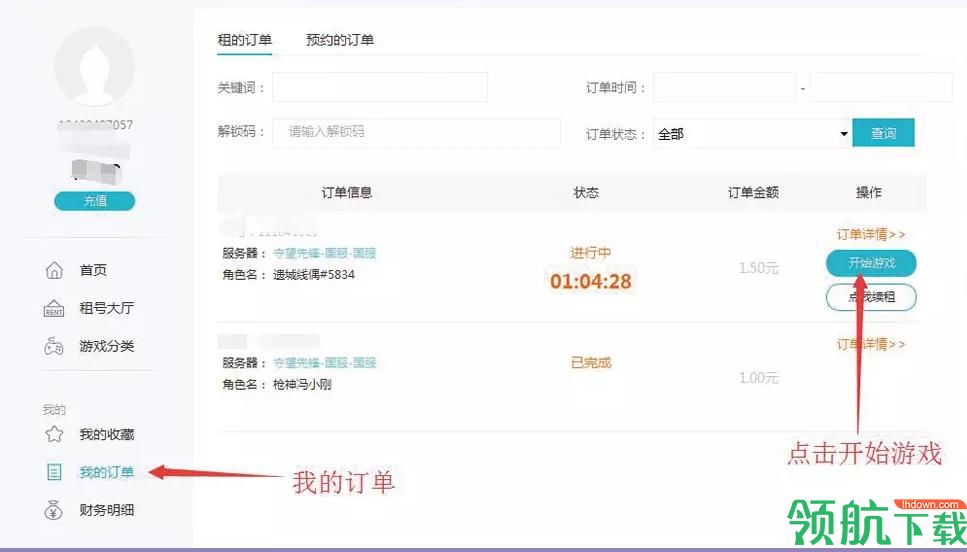Viewport: 967px width, 552px height.
Task: Click the 已完成 status text
Action: (591, 363)
